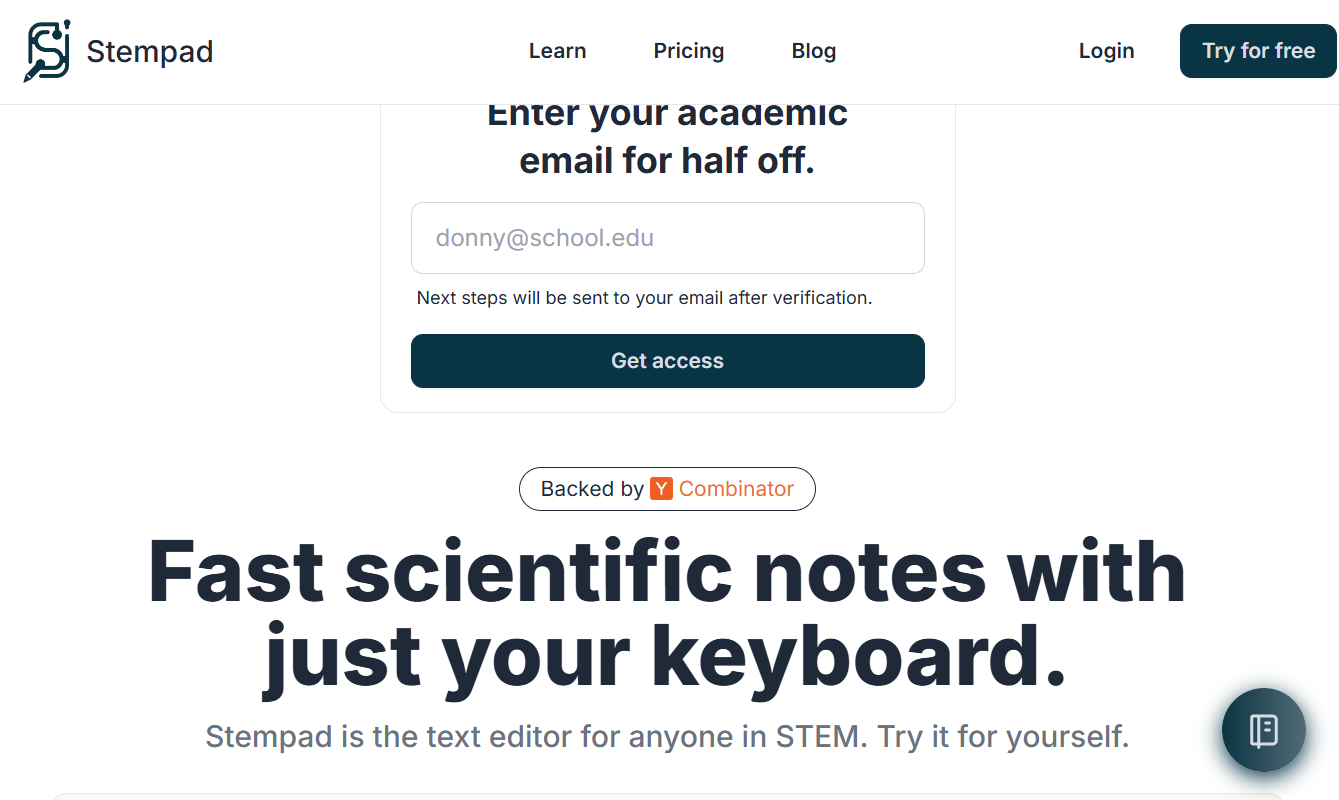Click the Login link
1339x800 pixels.
click(1106, 51)
